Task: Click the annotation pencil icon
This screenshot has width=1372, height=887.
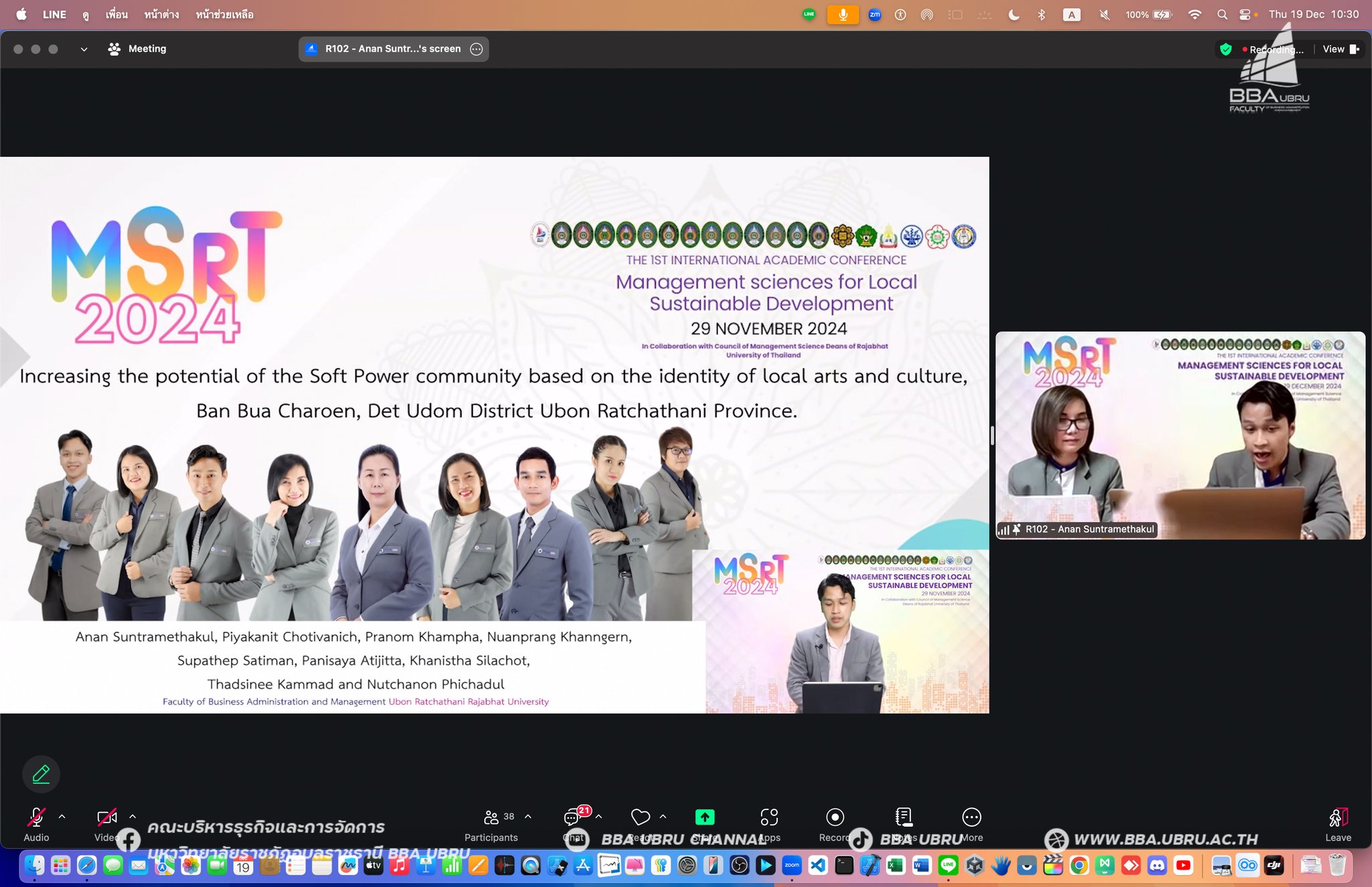Action: tap(41, 774)
